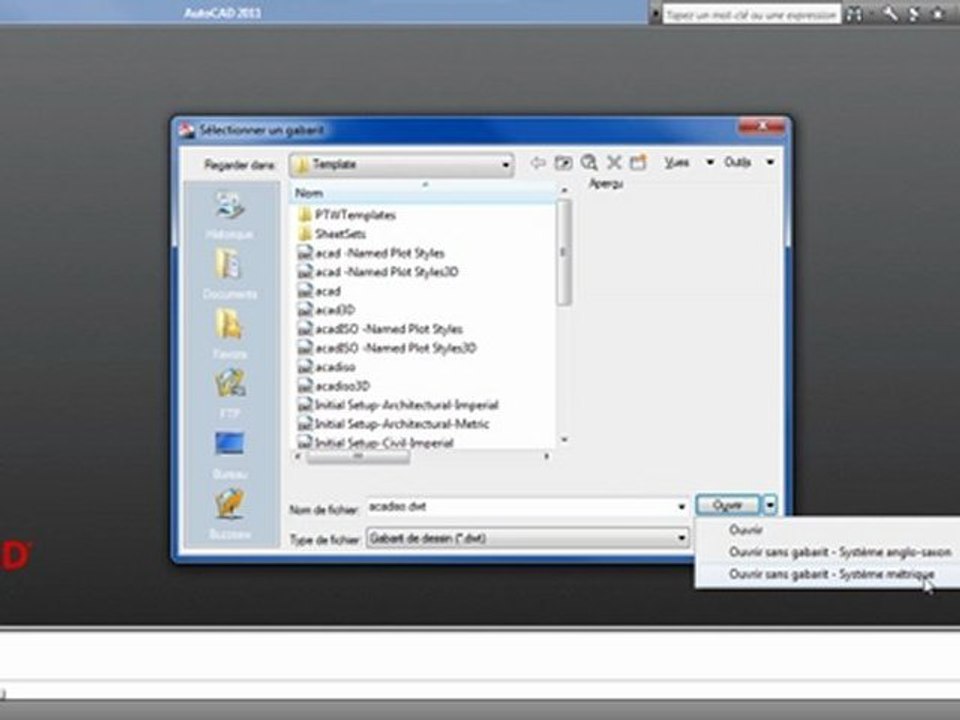The height and width of the screenshot is (720, 960).
Task: Click the keyword search box in title bar
Action: click(x=751, y=14)
